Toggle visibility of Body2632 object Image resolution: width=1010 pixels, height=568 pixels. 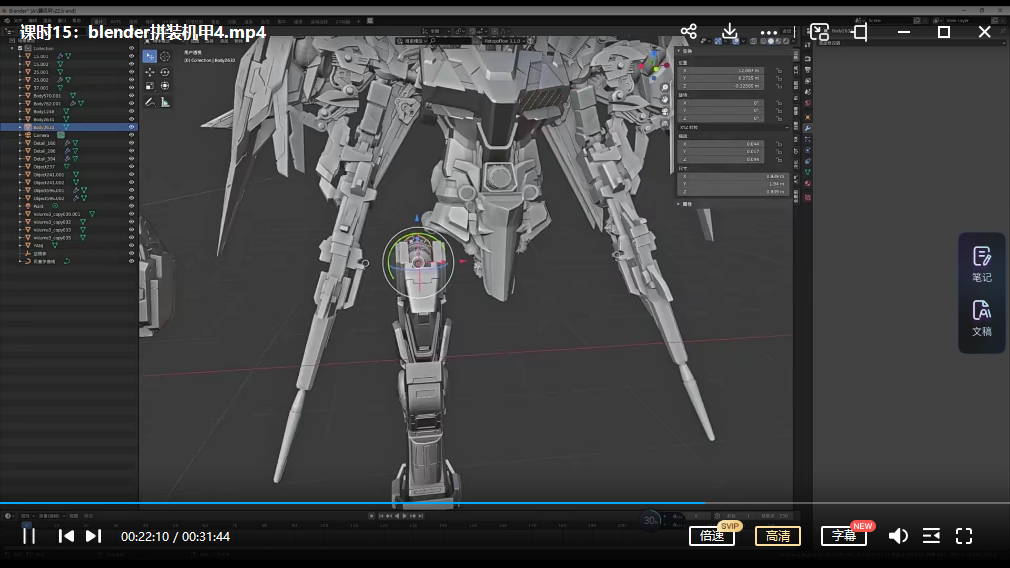[131, 128]
